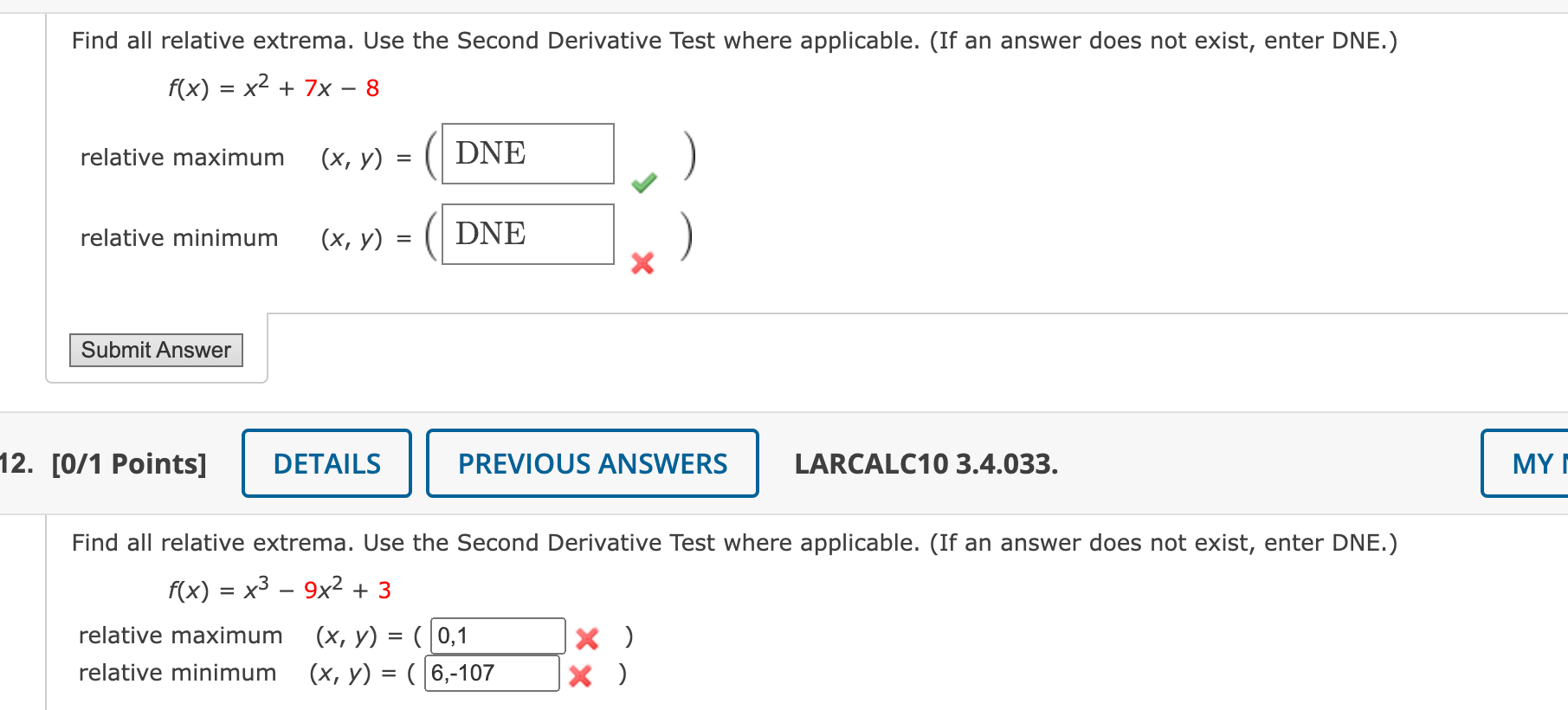Screen dimensions: 1568x710
Task: Click the f(x) = x3 − 9x2 + 3 equation
Action: coord(278,589)
